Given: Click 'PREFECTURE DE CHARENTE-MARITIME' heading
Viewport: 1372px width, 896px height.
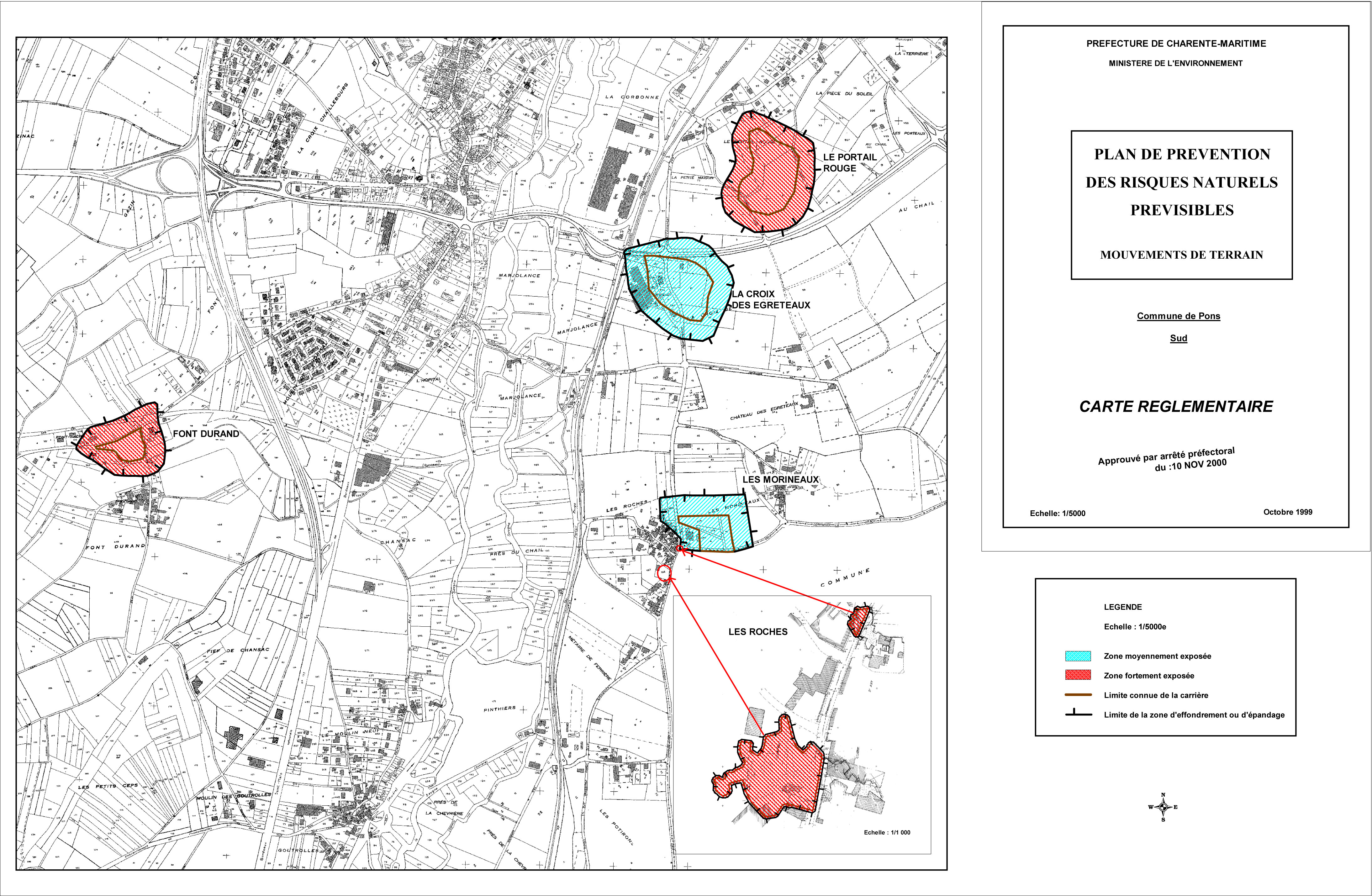Looking at the screenshot, I should coord(1176,44).
